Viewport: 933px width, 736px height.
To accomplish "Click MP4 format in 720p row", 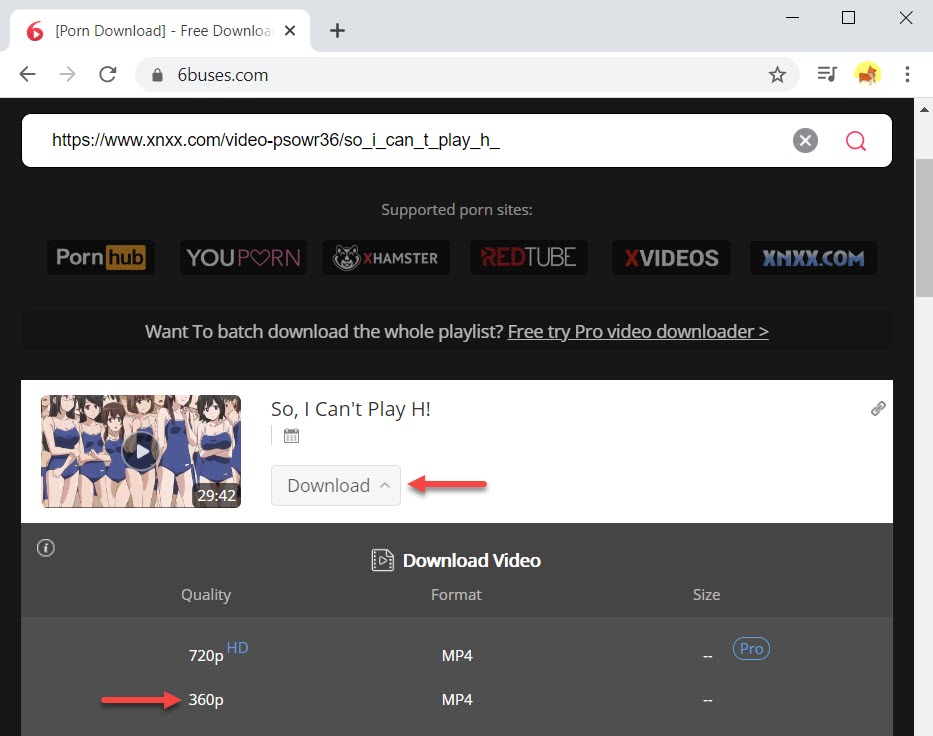I will (457, 656).
